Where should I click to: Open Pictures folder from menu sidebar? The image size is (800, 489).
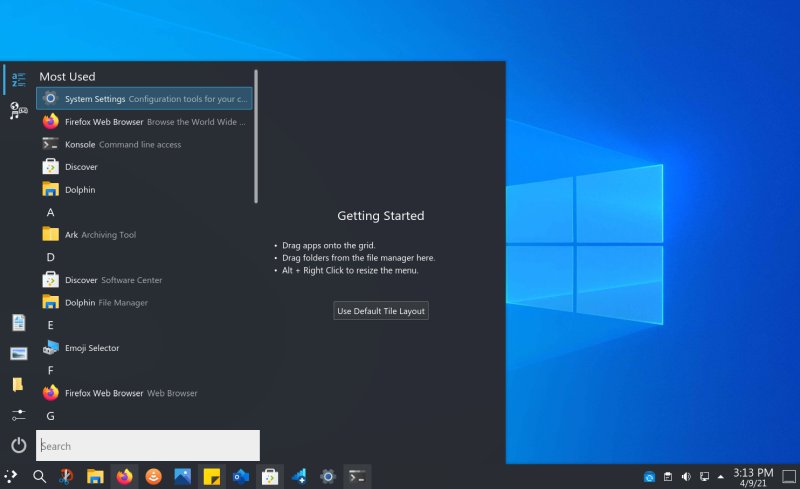click(x=18, y=353)
